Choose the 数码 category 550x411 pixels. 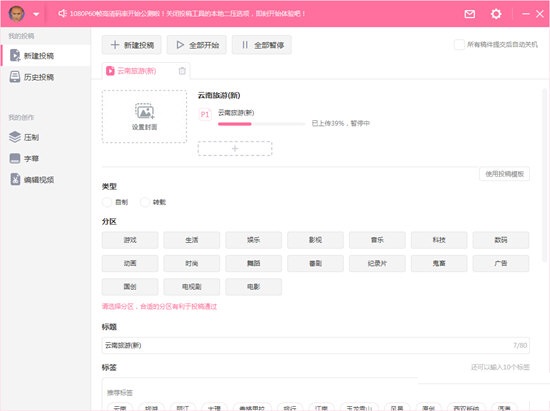501,240
